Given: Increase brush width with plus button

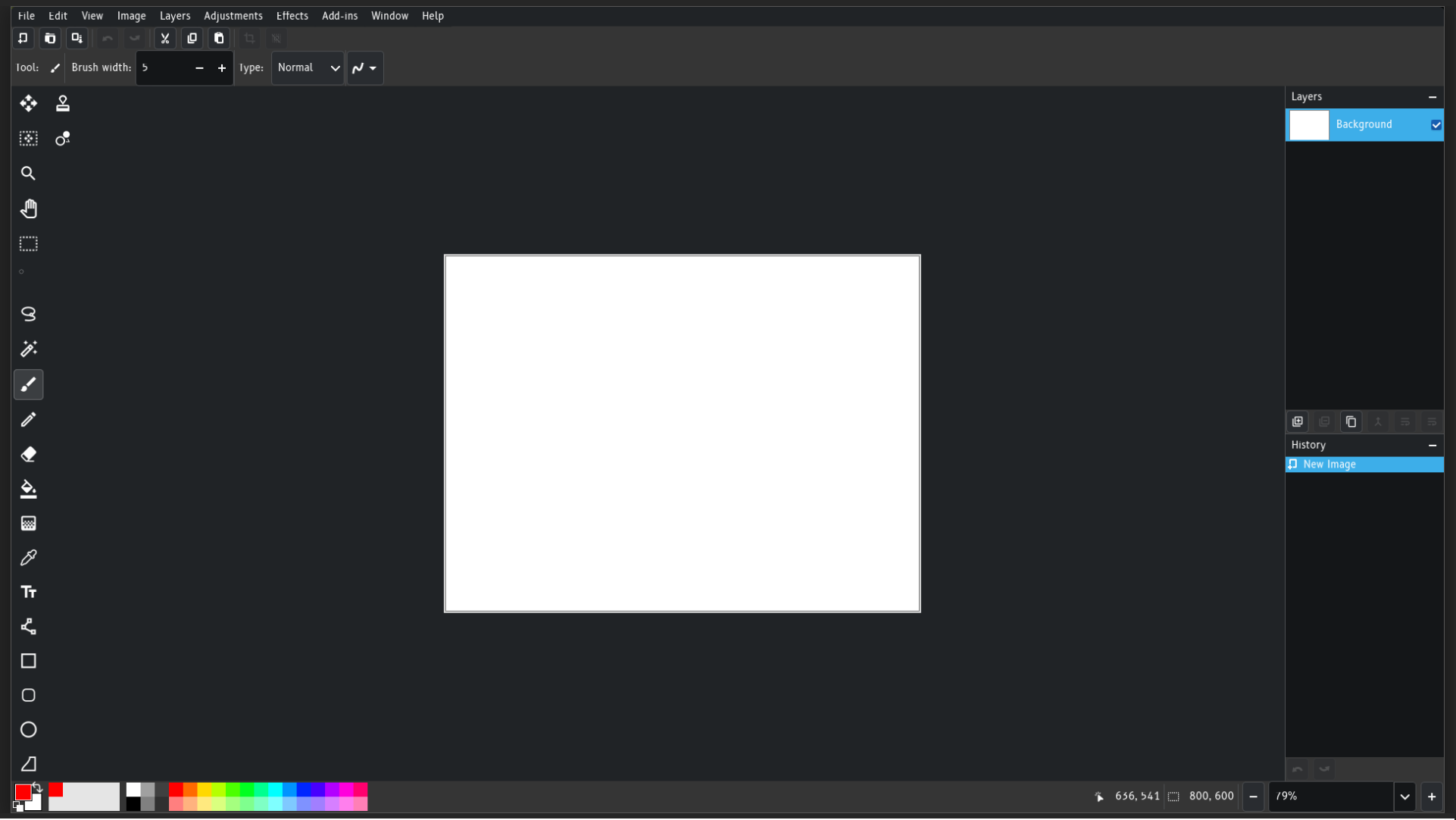Looking at the screenshot, I should (x=221, y=68).
